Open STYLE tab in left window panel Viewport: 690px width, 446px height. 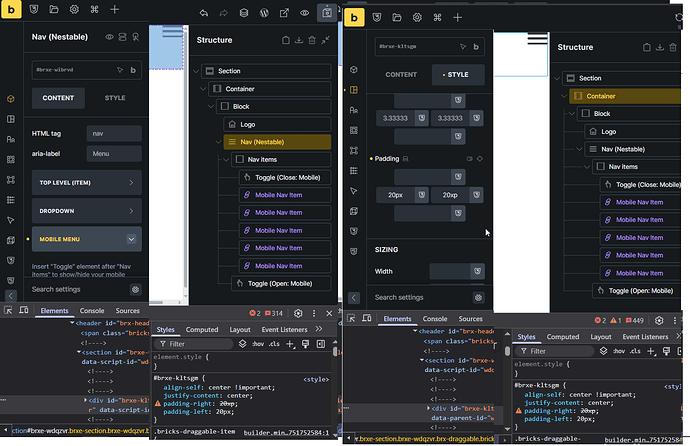[x=115, y=98]
